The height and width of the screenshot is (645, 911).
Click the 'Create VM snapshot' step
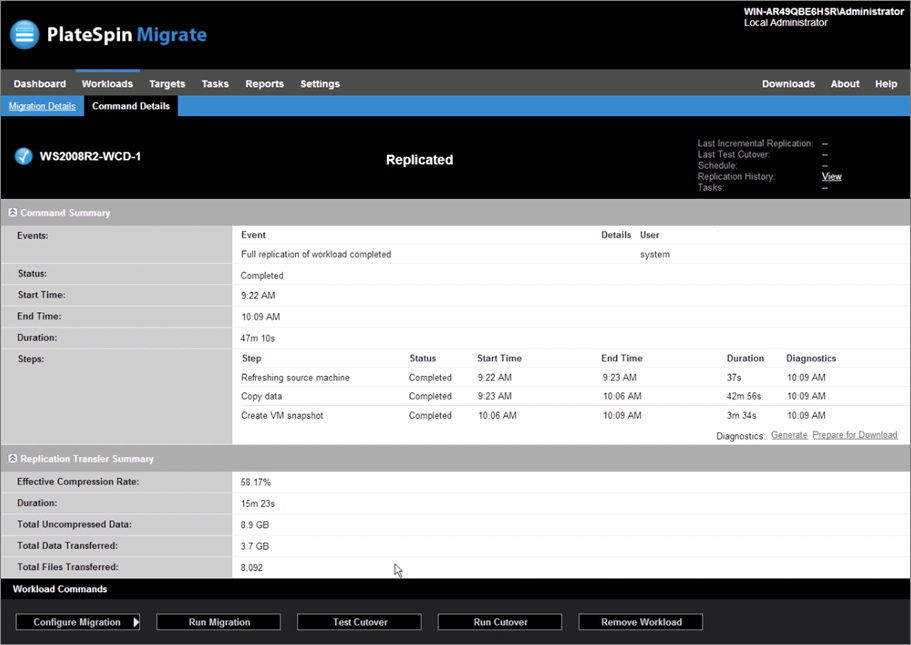(282, 415)
